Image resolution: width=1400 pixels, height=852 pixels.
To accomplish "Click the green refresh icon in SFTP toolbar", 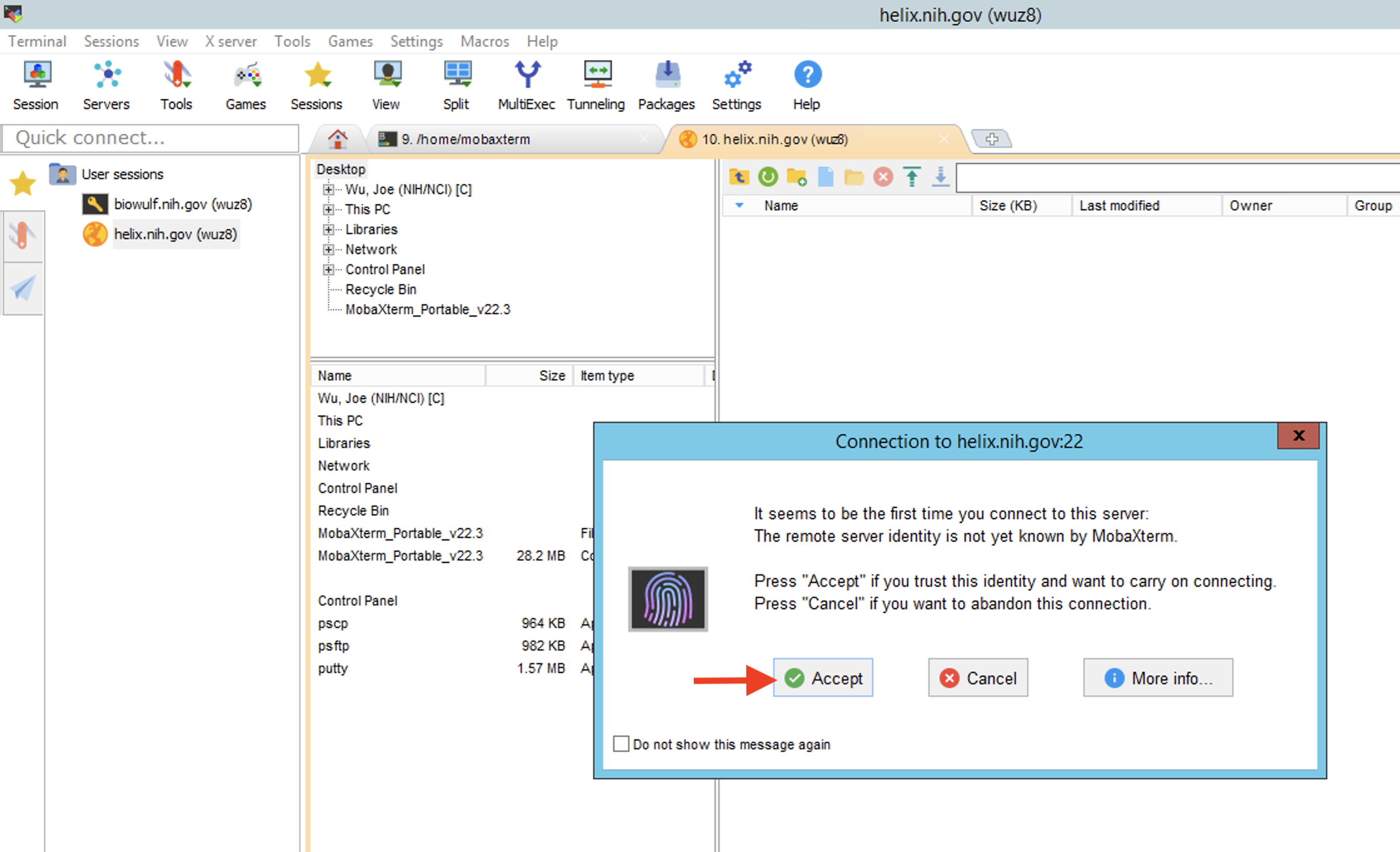I will [768, 177].
